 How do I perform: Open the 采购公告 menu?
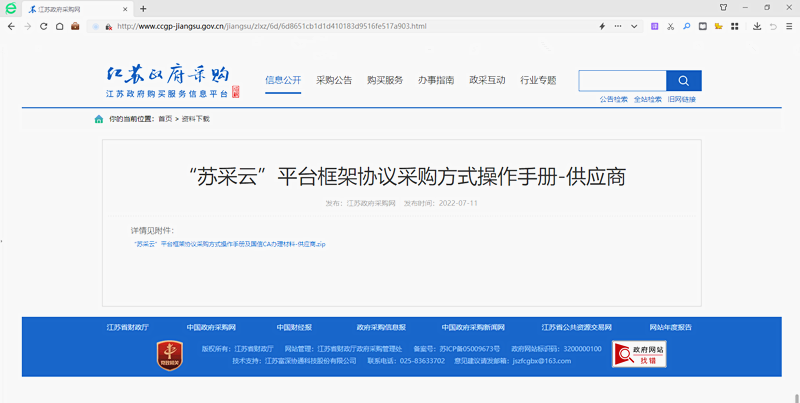(334, 80)
